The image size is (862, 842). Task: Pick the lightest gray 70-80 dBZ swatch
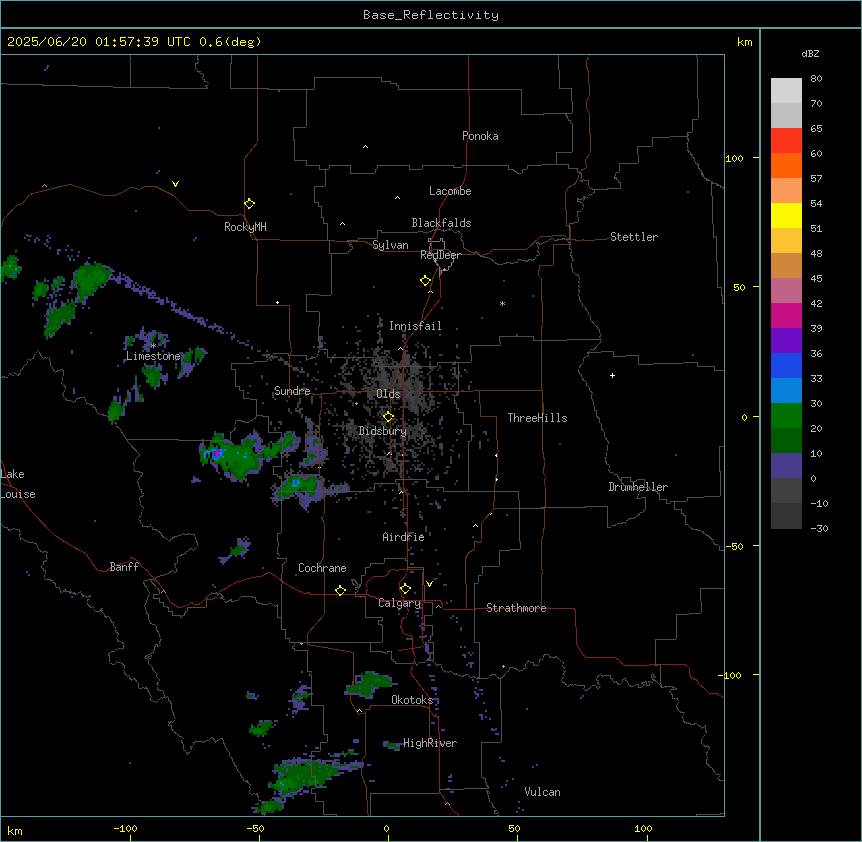tap(786, 90)
